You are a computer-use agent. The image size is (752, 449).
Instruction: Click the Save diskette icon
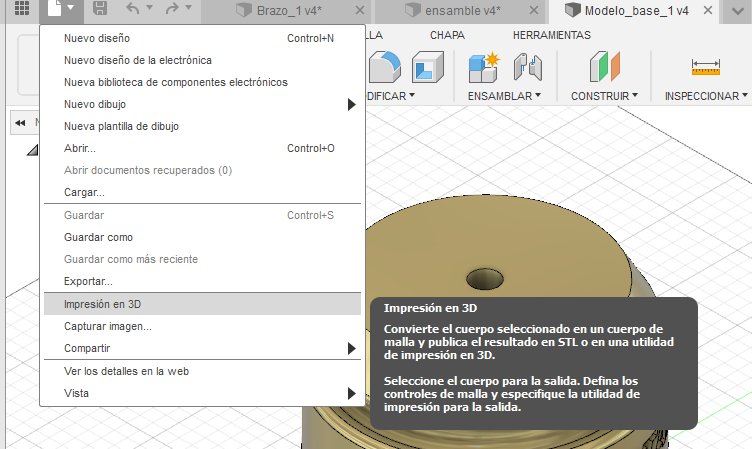click(100, 8)
